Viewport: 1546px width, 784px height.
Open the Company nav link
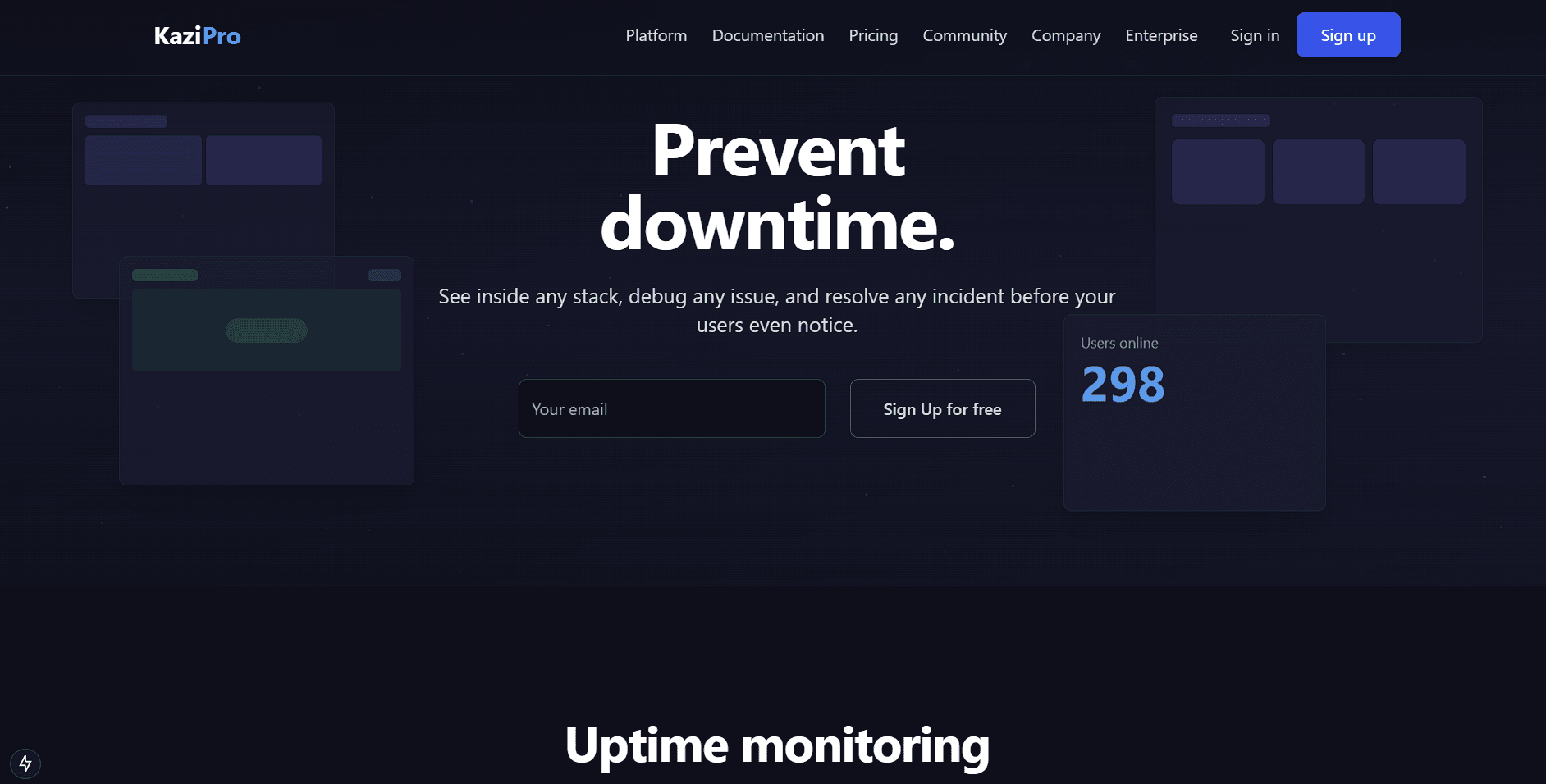coord(1066,35)
